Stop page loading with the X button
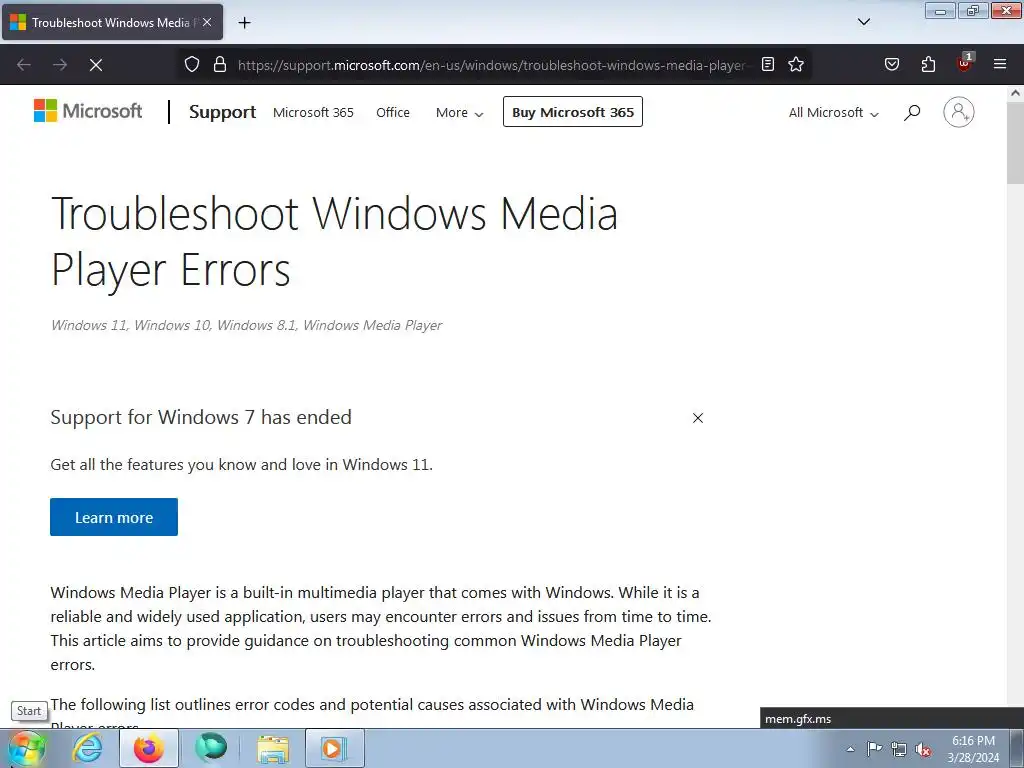This screenshot has width=1024, height=768. [96, 65]
